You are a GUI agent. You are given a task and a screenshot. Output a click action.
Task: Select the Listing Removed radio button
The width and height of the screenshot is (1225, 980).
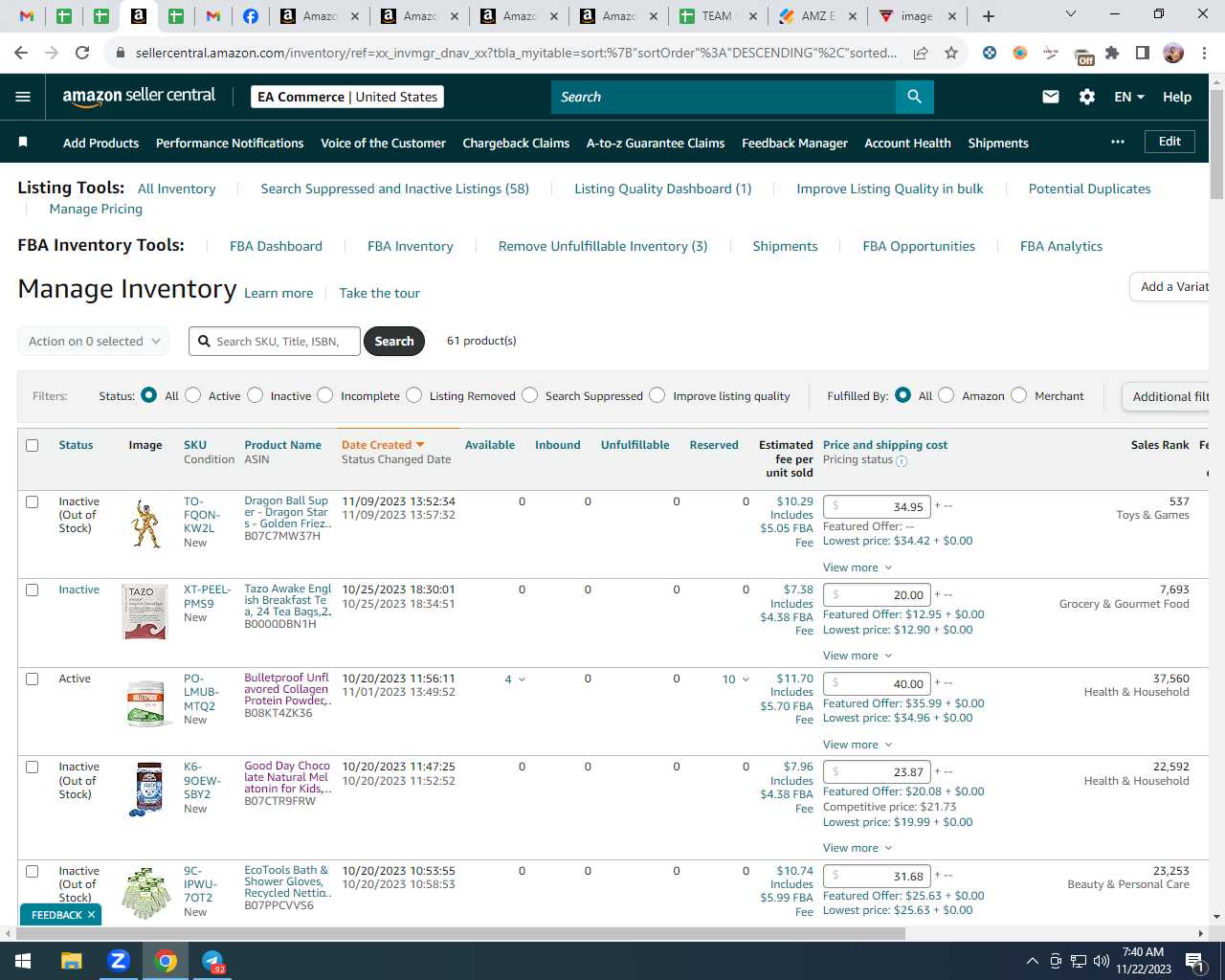click(413, 395)
